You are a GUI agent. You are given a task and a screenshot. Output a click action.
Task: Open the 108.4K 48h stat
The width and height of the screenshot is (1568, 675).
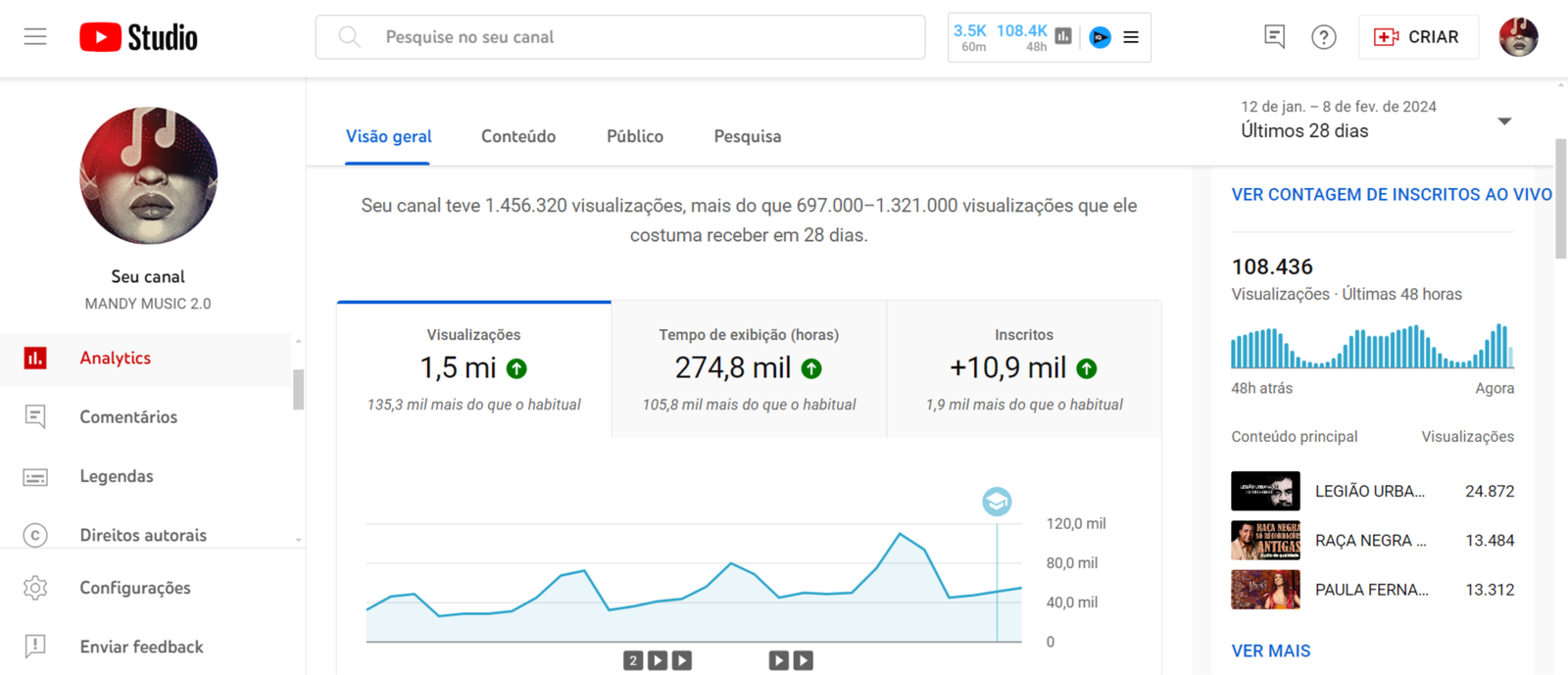tap(1022, 37)
